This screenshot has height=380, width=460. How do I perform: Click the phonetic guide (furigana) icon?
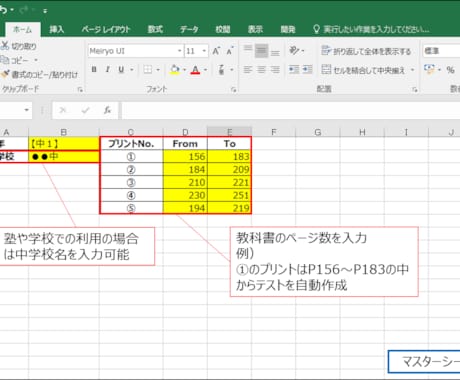point(221,69)
